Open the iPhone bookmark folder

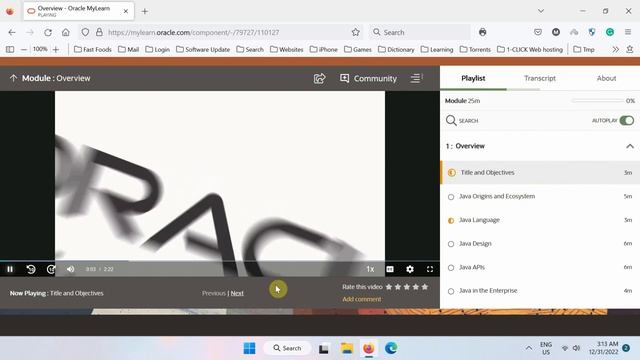click(324, 49)
